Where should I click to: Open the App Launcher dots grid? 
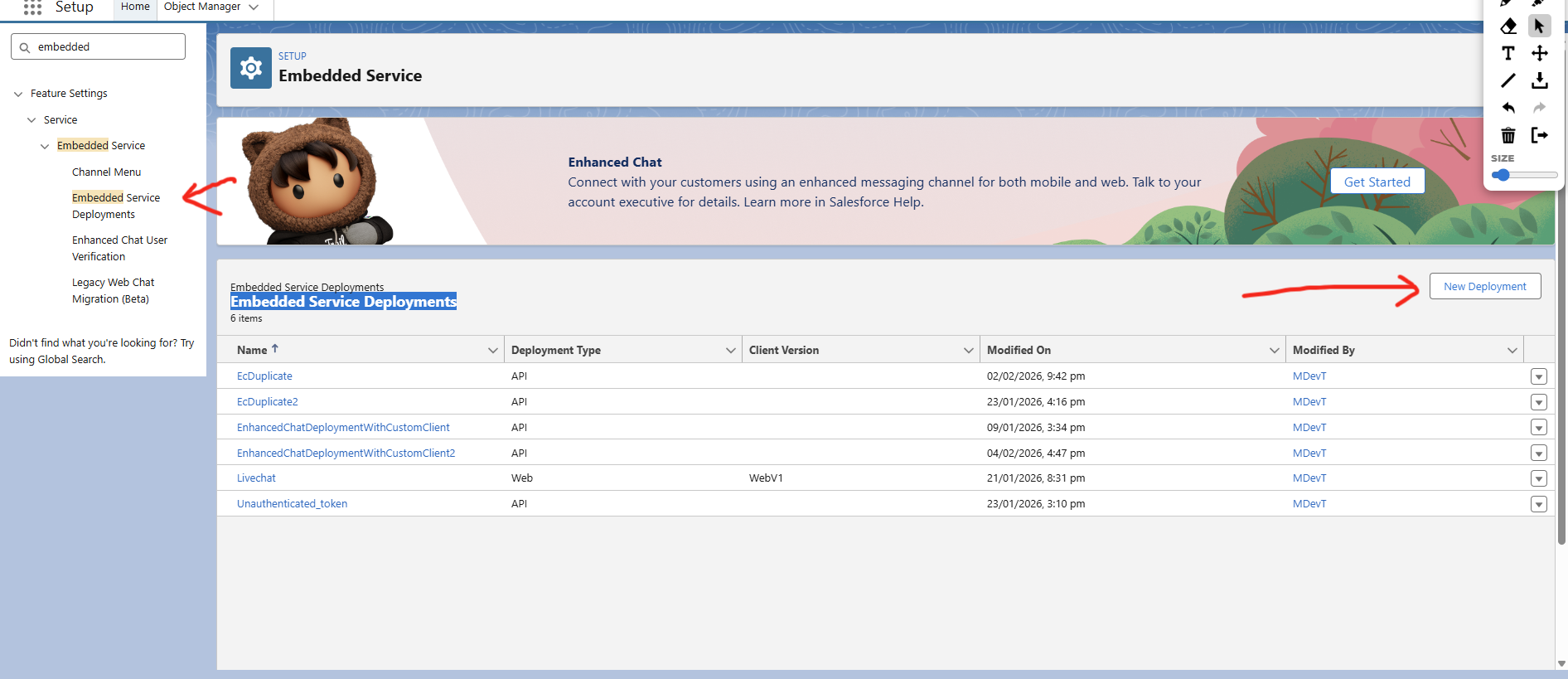pos(32,7)
